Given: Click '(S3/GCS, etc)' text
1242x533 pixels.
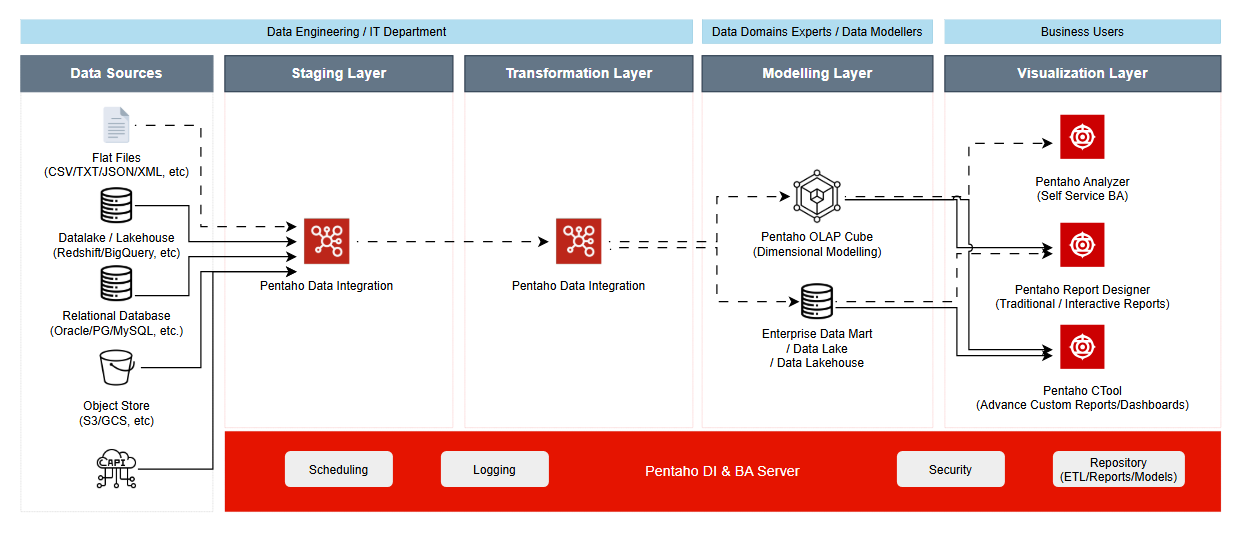Looking at the screenshot, I should [x=116, y=420].
